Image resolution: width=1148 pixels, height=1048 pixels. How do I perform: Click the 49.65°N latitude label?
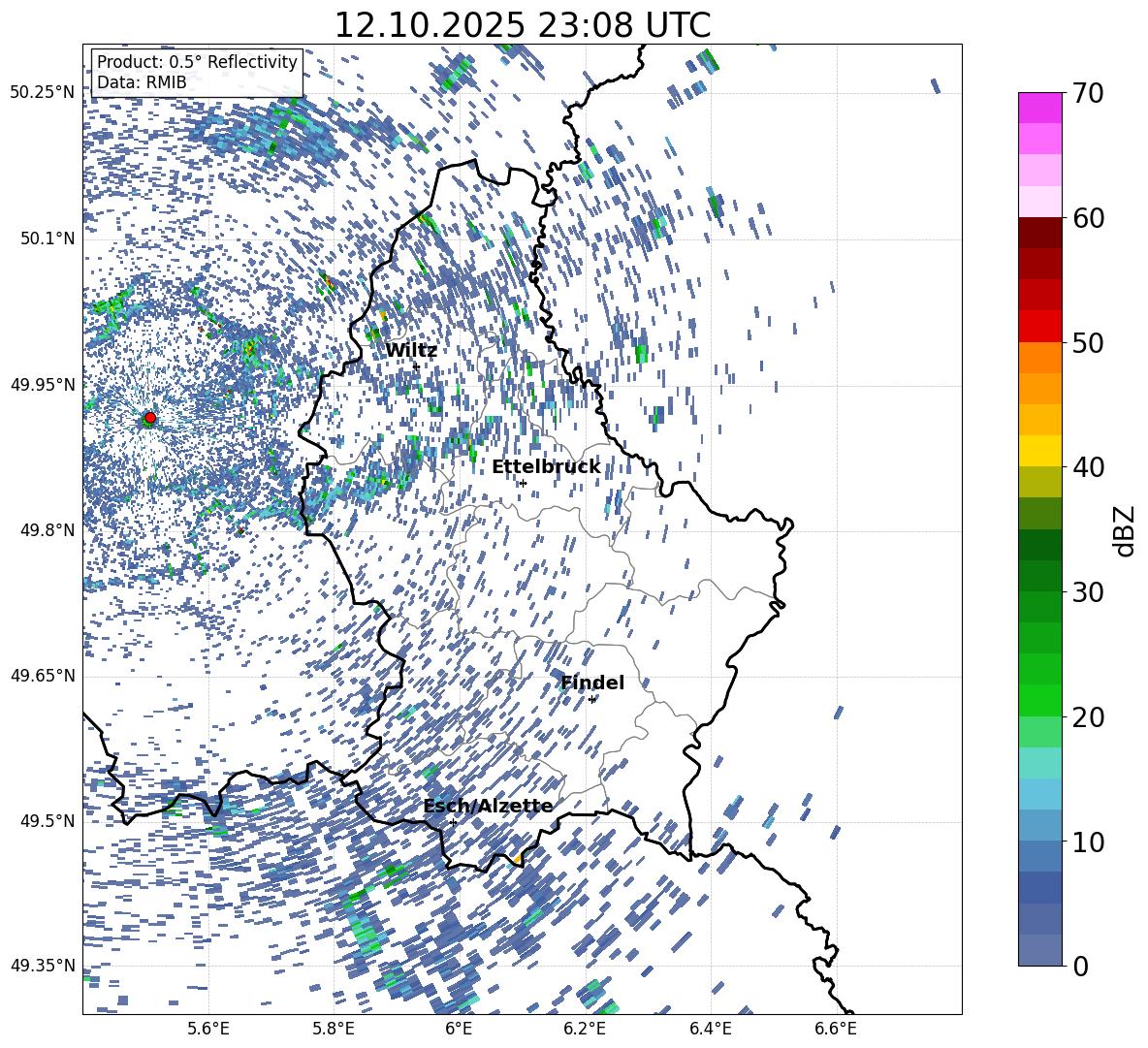pyautogui.click(x=43, y=676)
